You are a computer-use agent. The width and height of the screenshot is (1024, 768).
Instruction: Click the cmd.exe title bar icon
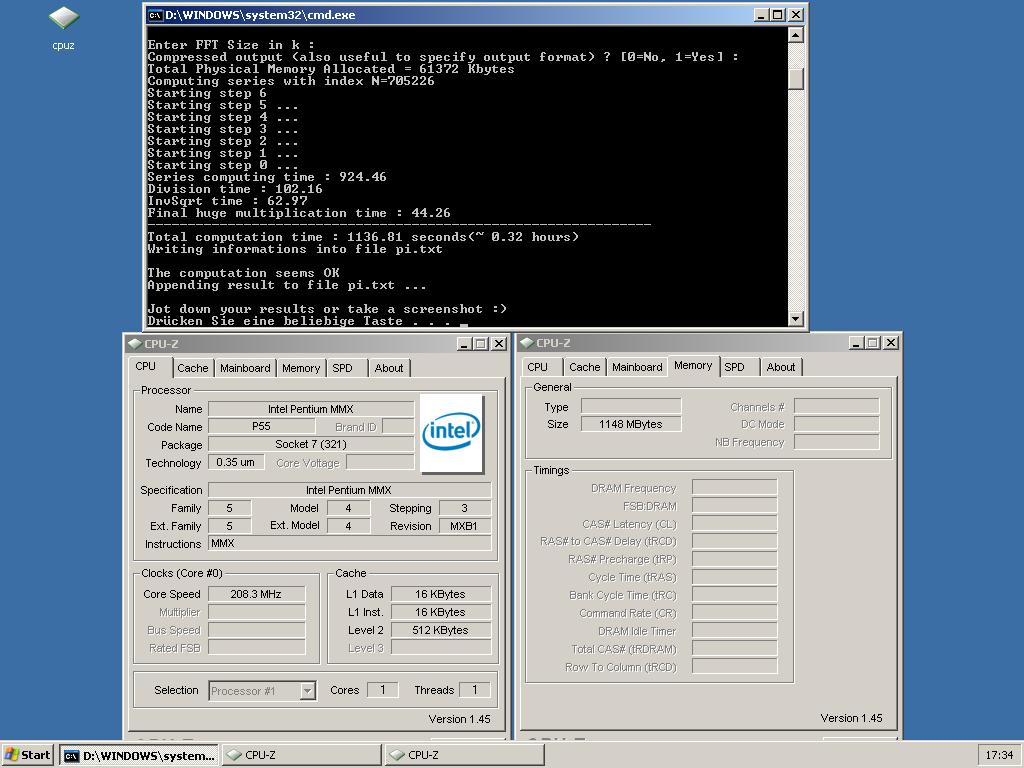[155, 15]
